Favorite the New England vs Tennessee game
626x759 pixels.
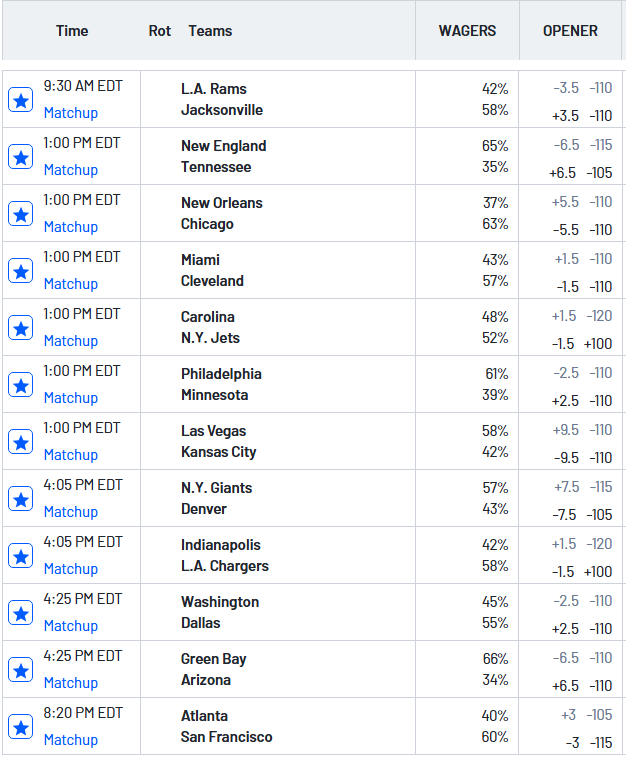click(x=20, y=156)
